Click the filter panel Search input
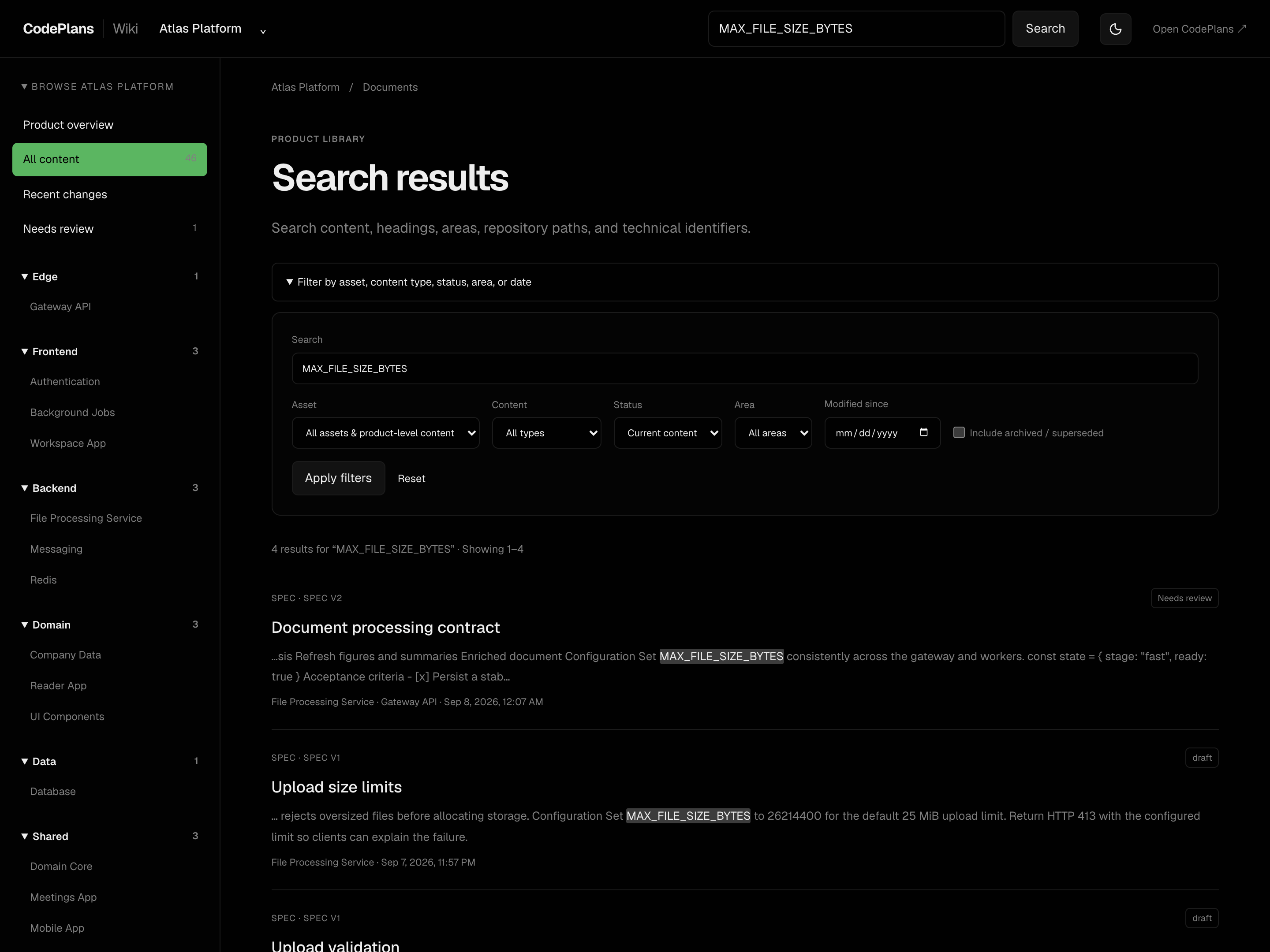The width and height of the screenshot is (1270, 952). [x=745, y=368]
